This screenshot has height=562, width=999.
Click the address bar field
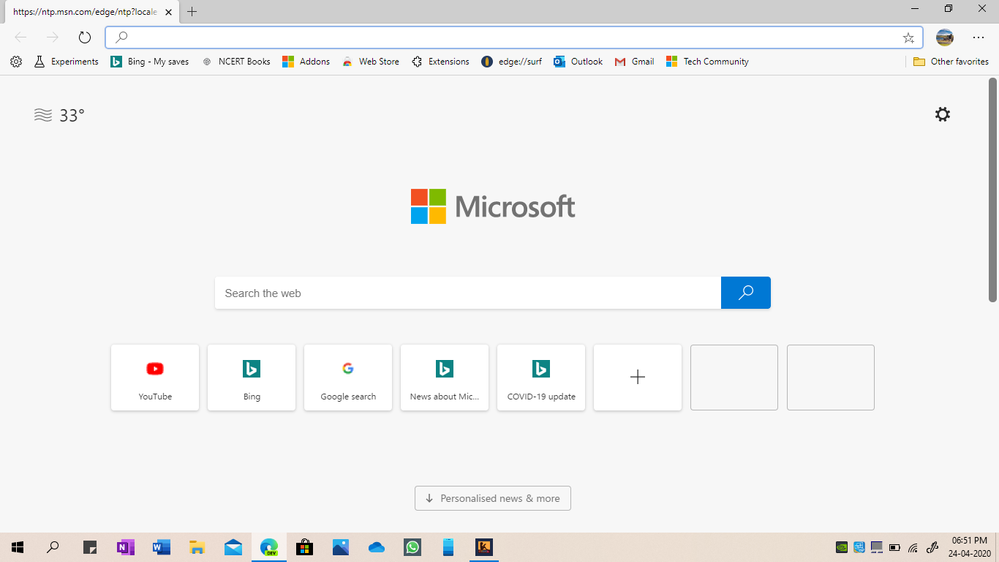click(x=514, y=38)
